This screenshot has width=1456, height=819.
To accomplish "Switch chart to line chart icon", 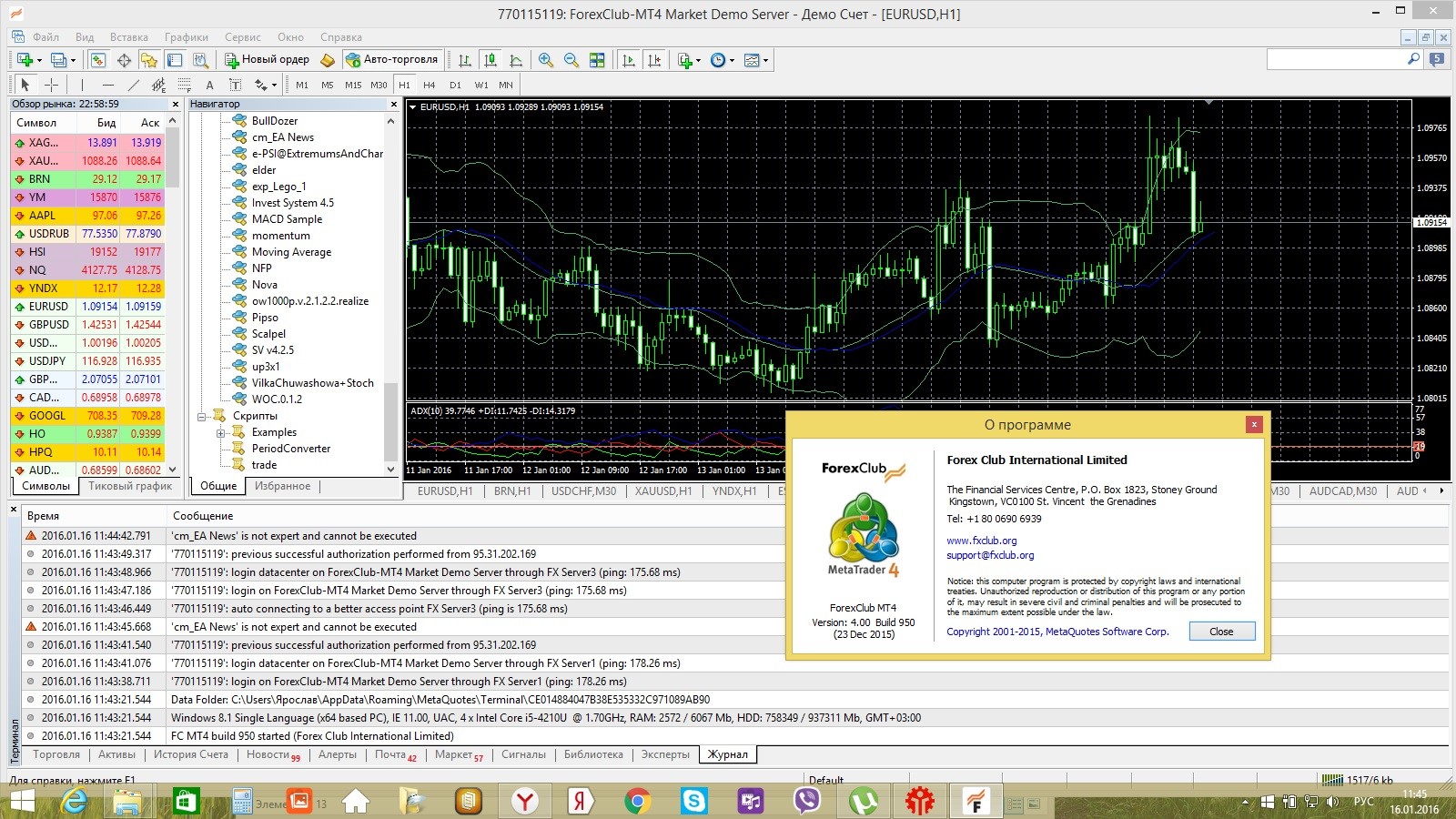I will click(516, 60).
